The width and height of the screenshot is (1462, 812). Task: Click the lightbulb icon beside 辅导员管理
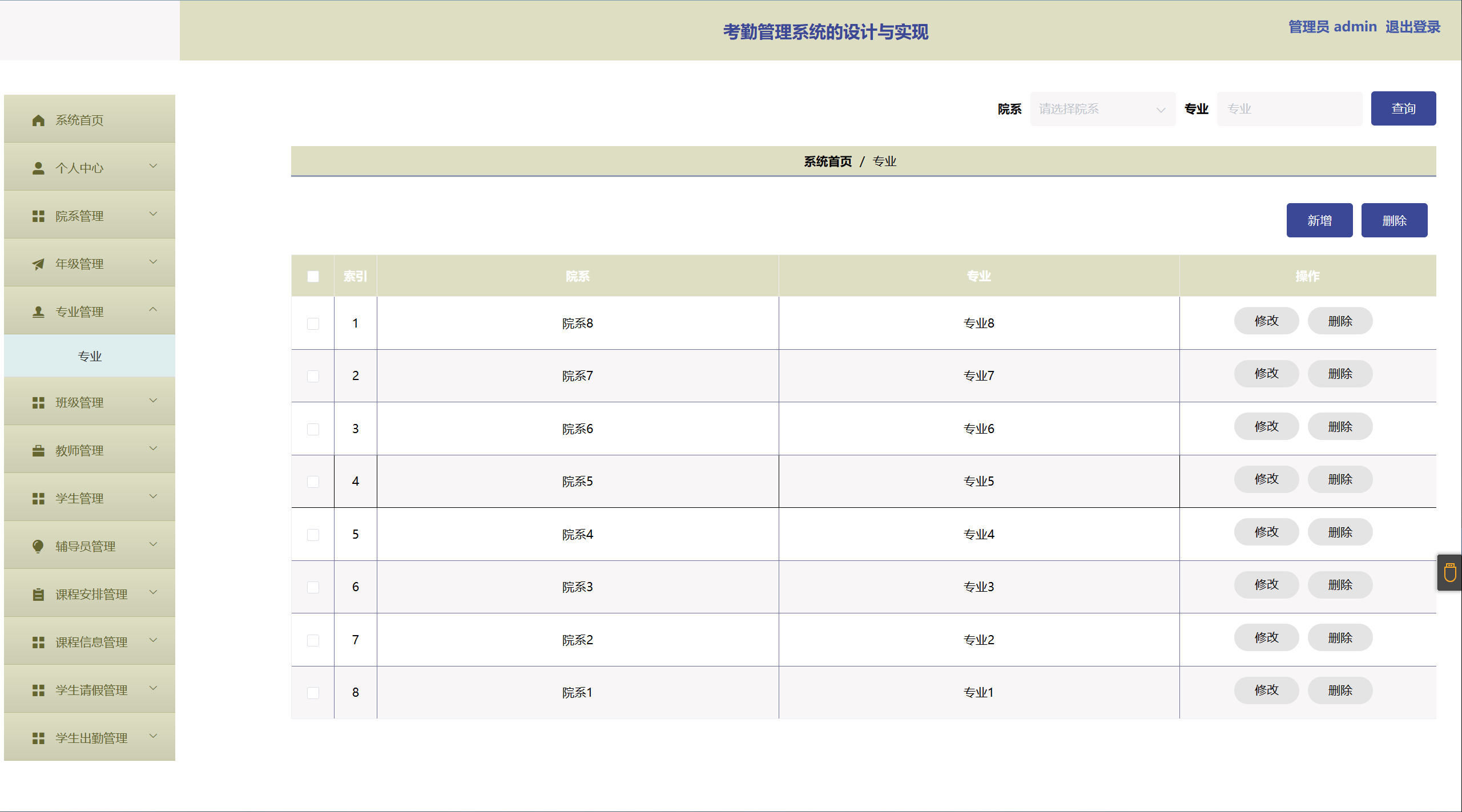pyautogui.click(x=38, y=547)
